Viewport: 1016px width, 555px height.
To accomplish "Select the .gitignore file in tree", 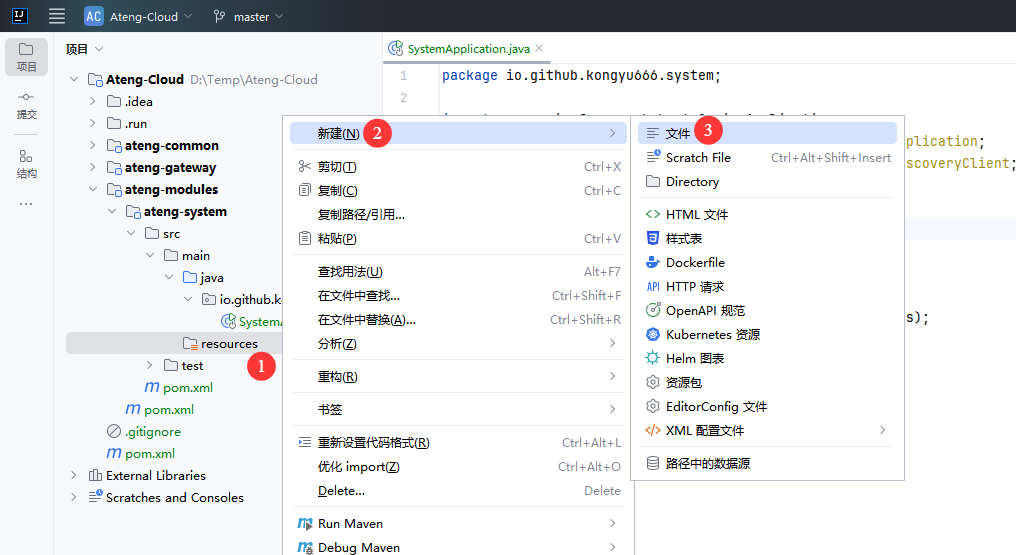I will [x=152, y=431].
